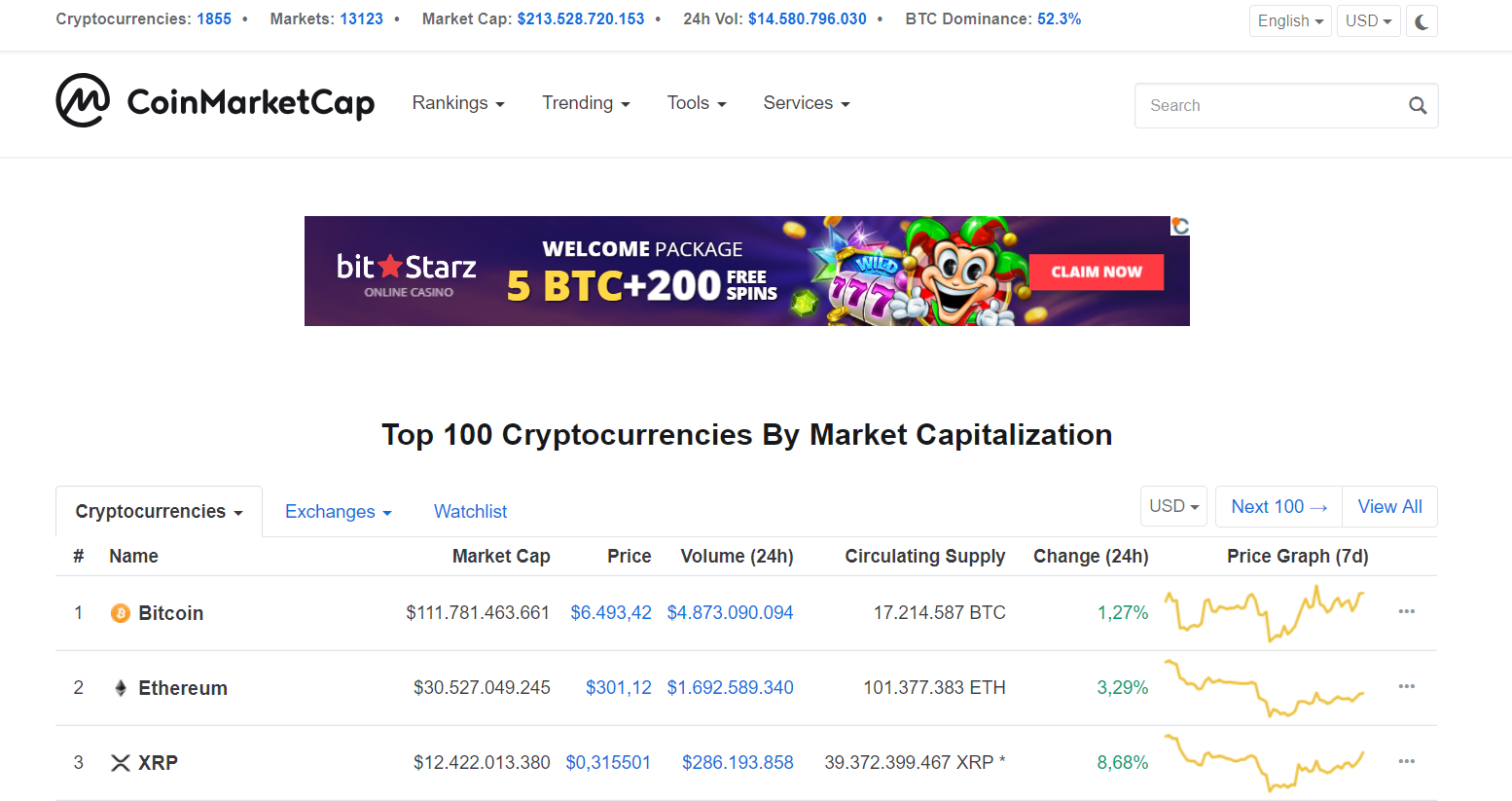Click the search magnifier icon
Screen dimensions: 1512x801
click(x=1418, y=105)
